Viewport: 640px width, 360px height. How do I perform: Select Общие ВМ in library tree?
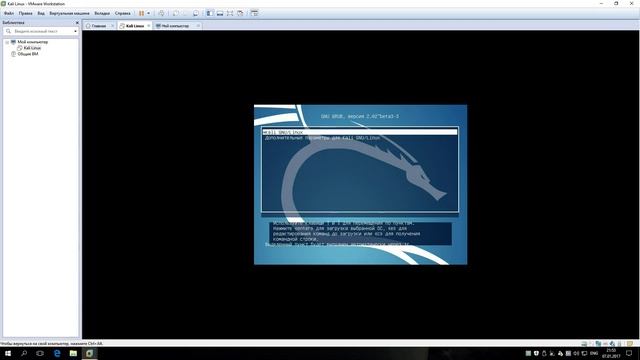[x=28, y=54]
